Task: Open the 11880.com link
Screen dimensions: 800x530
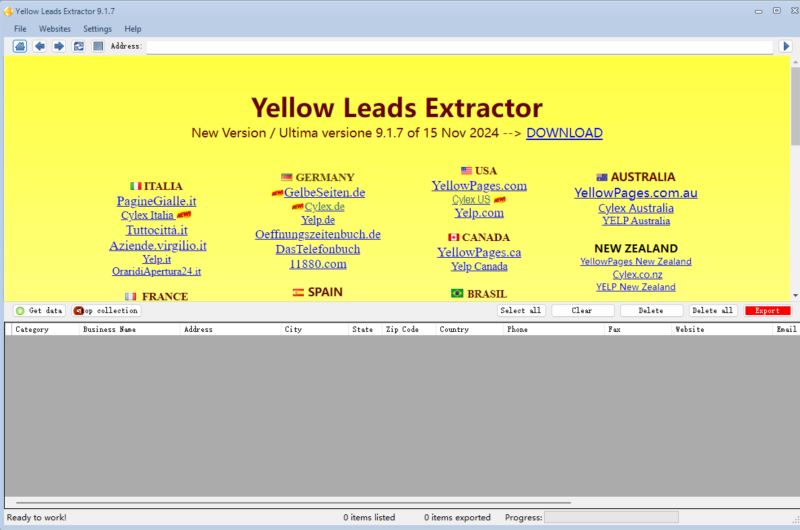Action: [x=318, y=264]
